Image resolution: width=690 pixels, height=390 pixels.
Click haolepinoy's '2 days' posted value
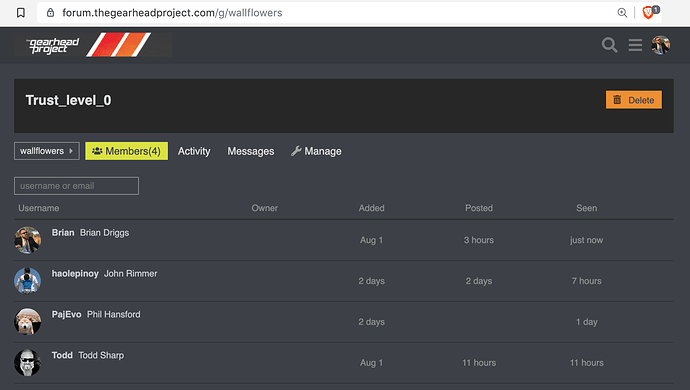tap(479, 281)
